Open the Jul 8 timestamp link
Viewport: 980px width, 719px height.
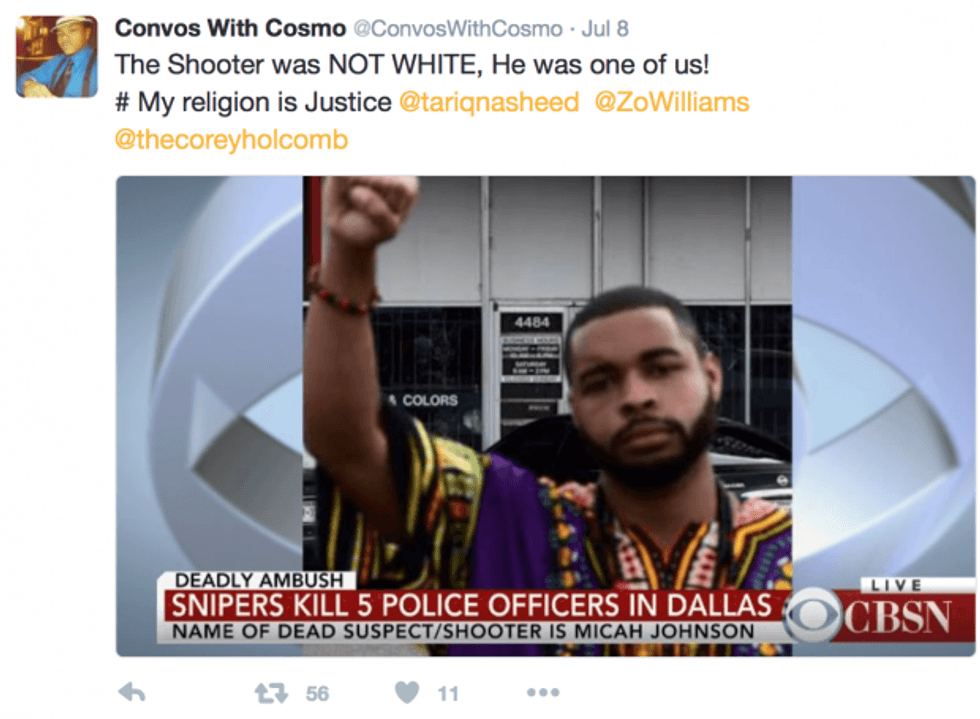pyautogui.click(x=604, y=29)
